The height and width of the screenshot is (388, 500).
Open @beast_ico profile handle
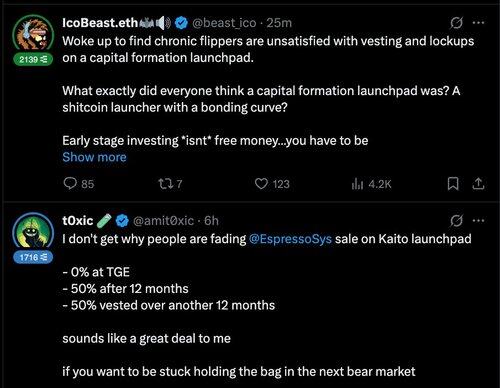click(x=224, y=23)
